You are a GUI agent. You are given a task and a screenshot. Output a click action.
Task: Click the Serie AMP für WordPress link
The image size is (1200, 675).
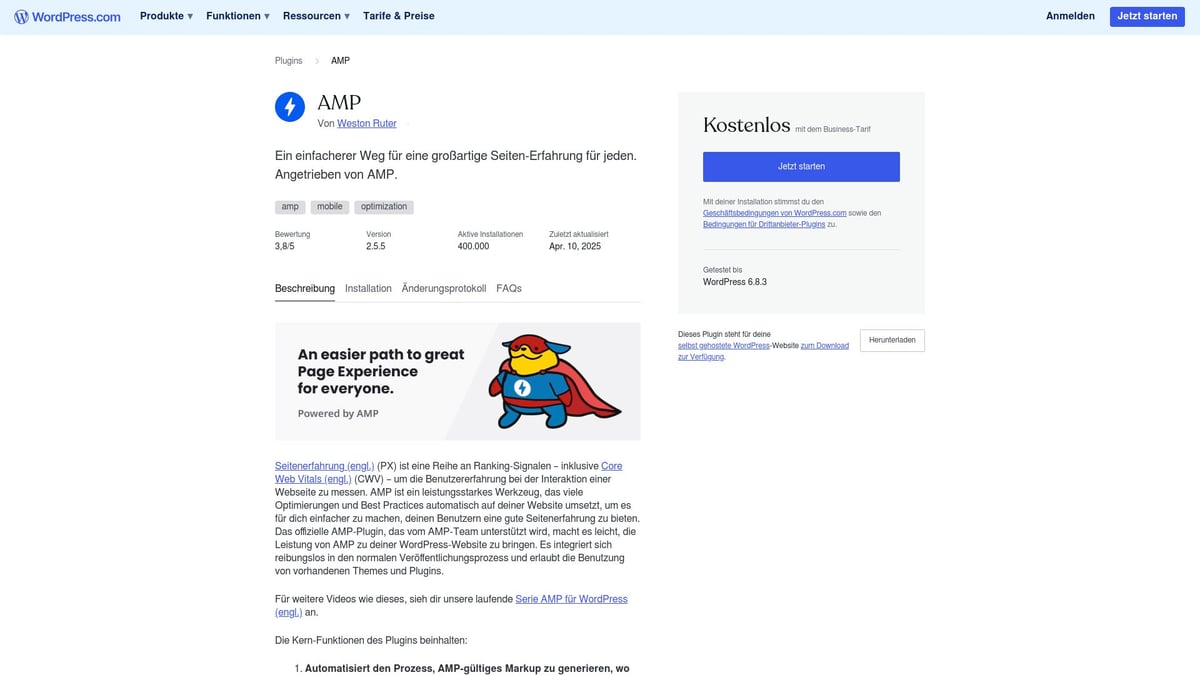click(x=568, y=598)
